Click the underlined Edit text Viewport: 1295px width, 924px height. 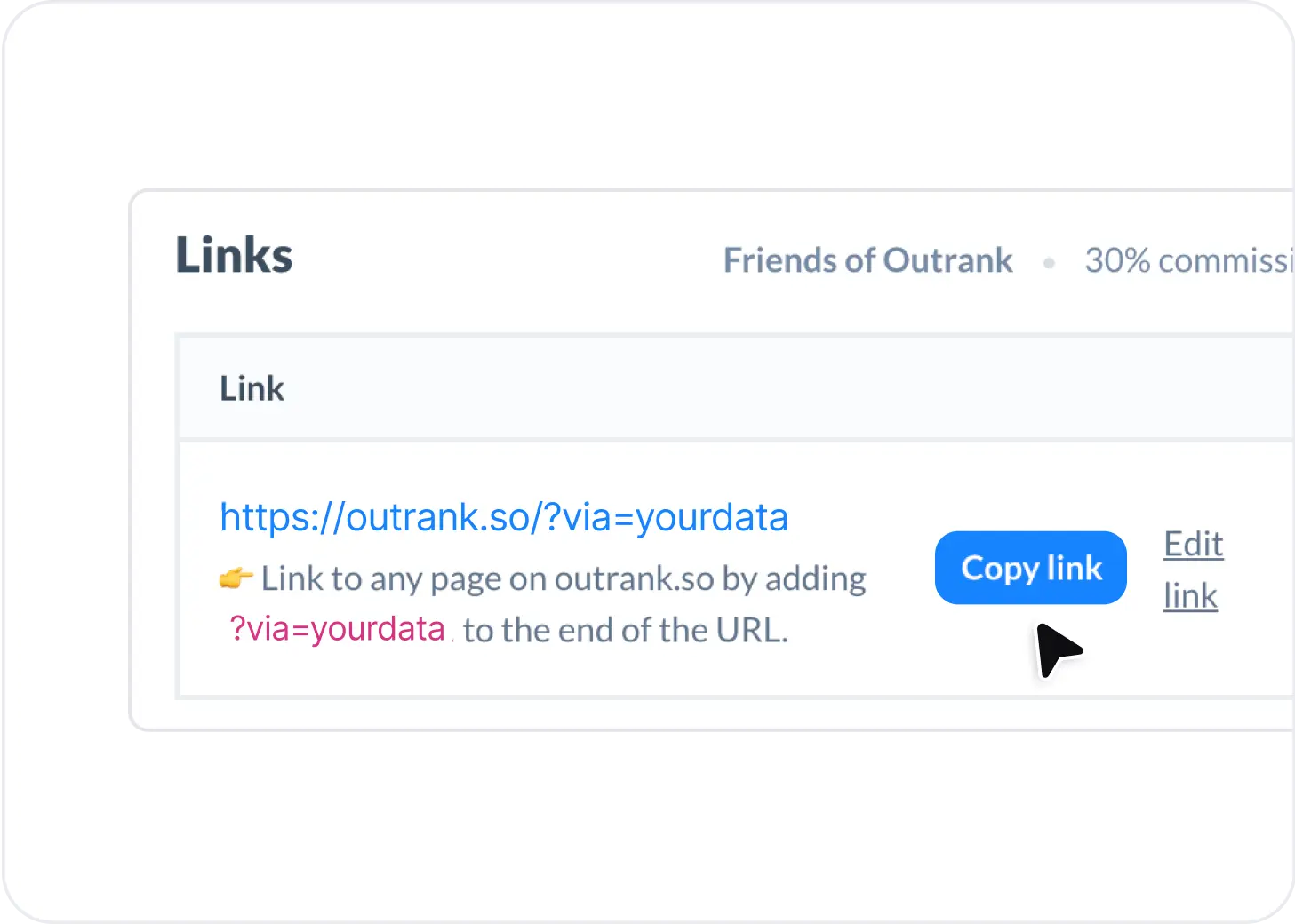click(1192, 545)
